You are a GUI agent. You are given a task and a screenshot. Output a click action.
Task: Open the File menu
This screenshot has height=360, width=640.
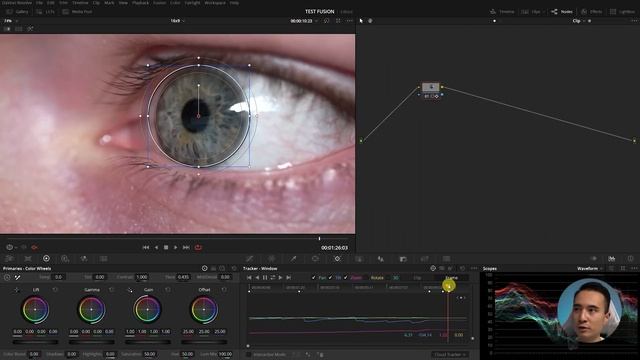[39, 3]
